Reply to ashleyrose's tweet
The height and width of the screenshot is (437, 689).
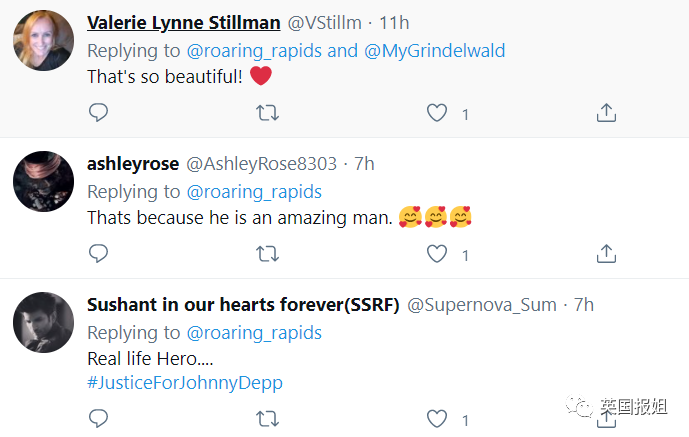click(x=98, y=255)
